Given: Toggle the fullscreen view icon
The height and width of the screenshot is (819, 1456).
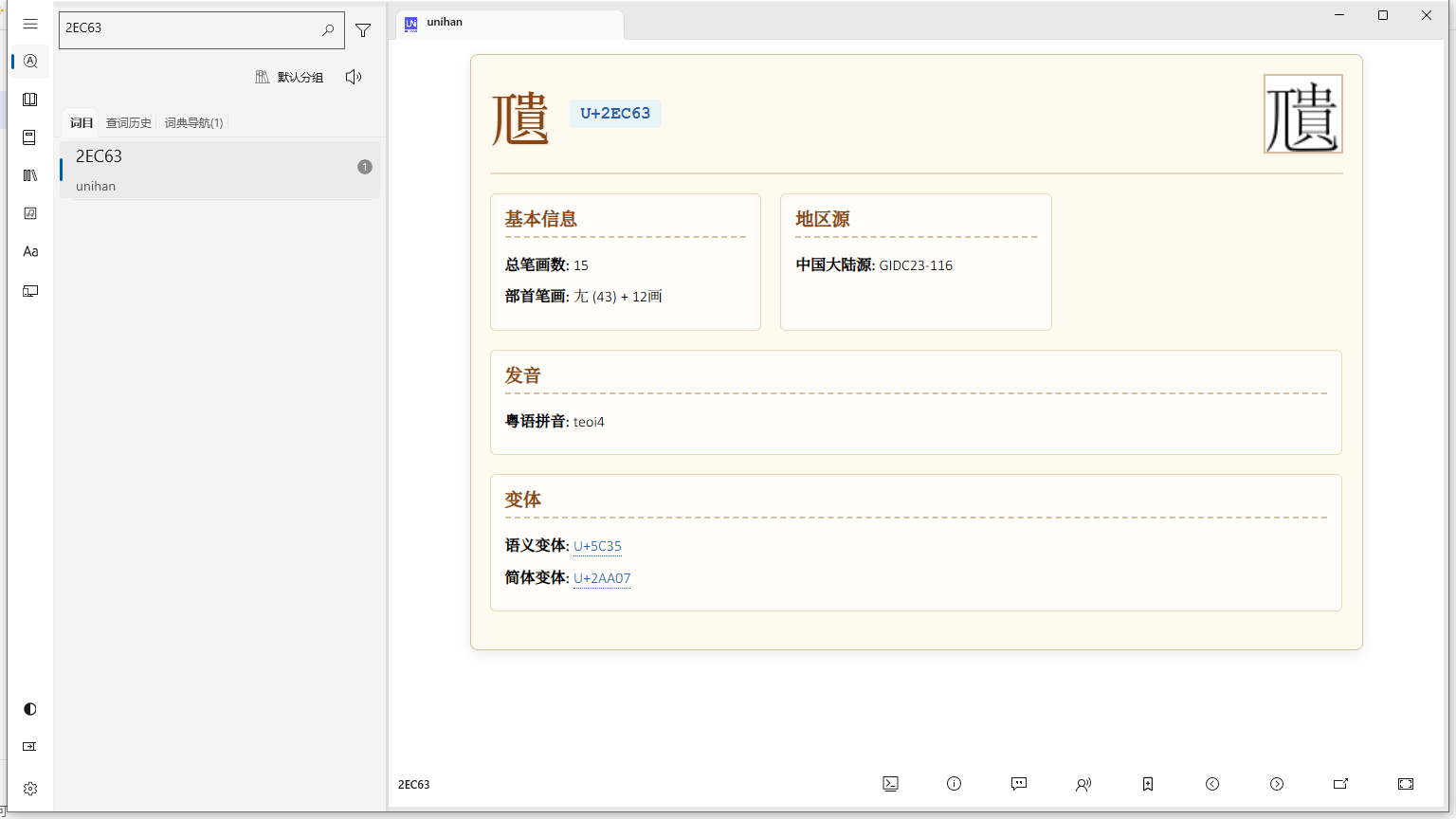Looking at the screenshot, I should [1406, 784].
